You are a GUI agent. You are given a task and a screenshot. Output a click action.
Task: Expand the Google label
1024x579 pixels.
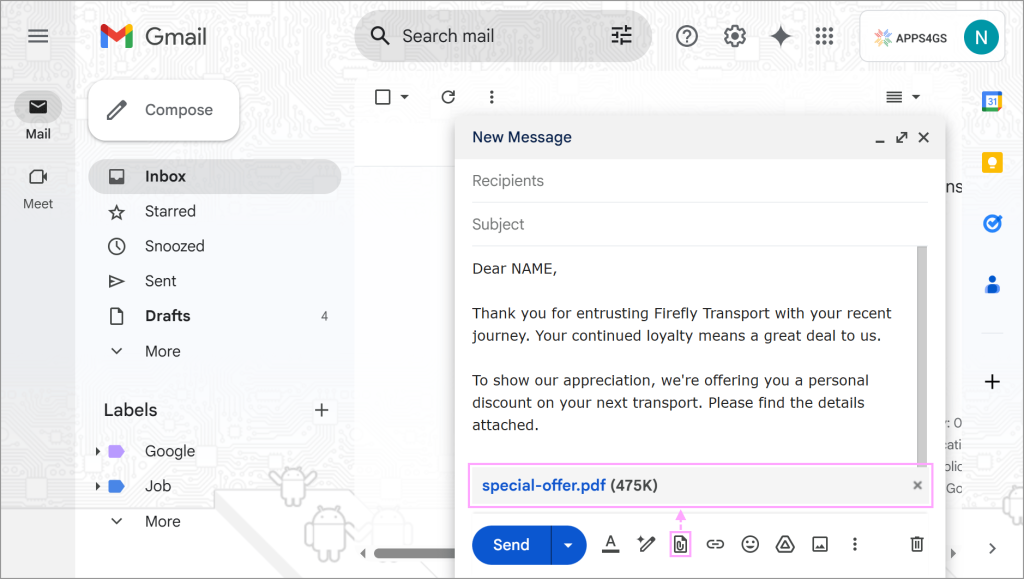coord(98,452)
